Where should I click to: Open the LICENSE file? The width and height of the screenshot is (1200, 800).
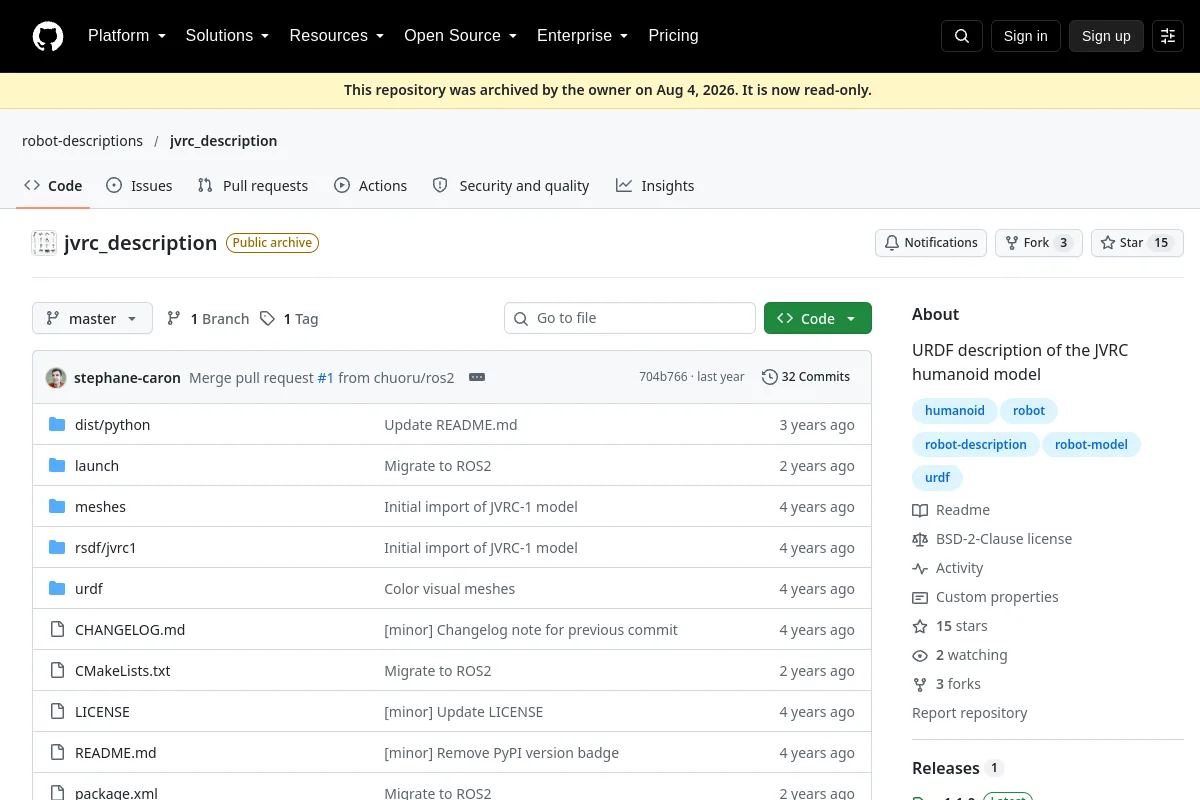[x=102, y=712]
